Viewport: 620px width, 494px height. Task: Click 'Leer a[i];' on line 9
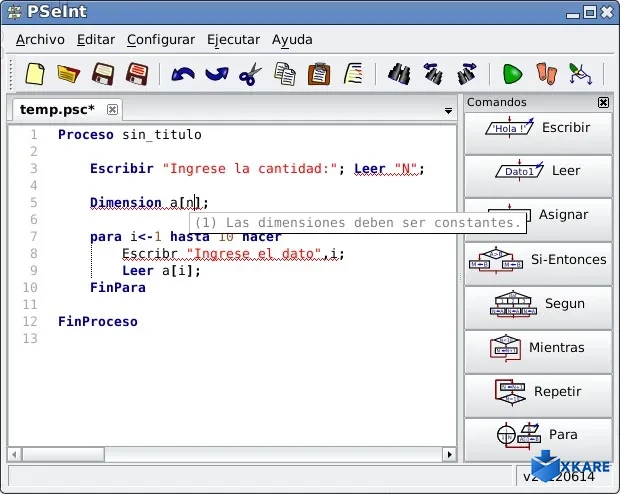(x=161, y=271)
